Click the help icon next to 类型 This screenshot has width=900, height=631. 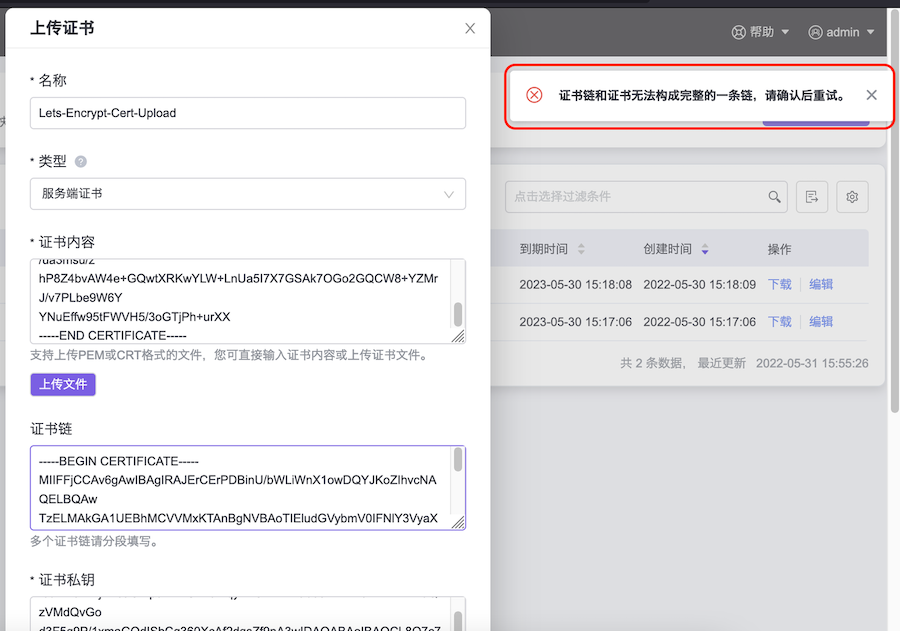click(x=81, y=161)
